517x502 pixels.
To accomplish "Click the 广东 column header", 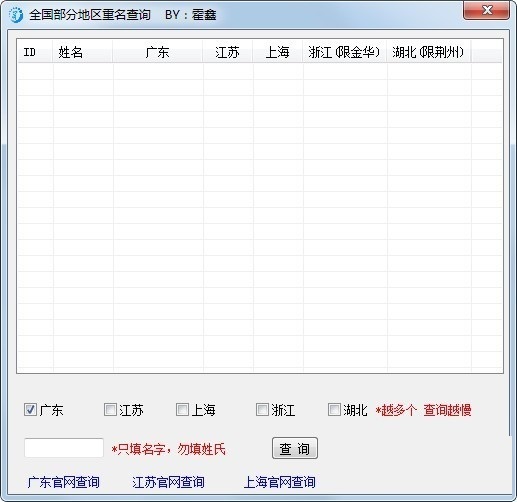I will pyautogui.click(x=158, y=52).
